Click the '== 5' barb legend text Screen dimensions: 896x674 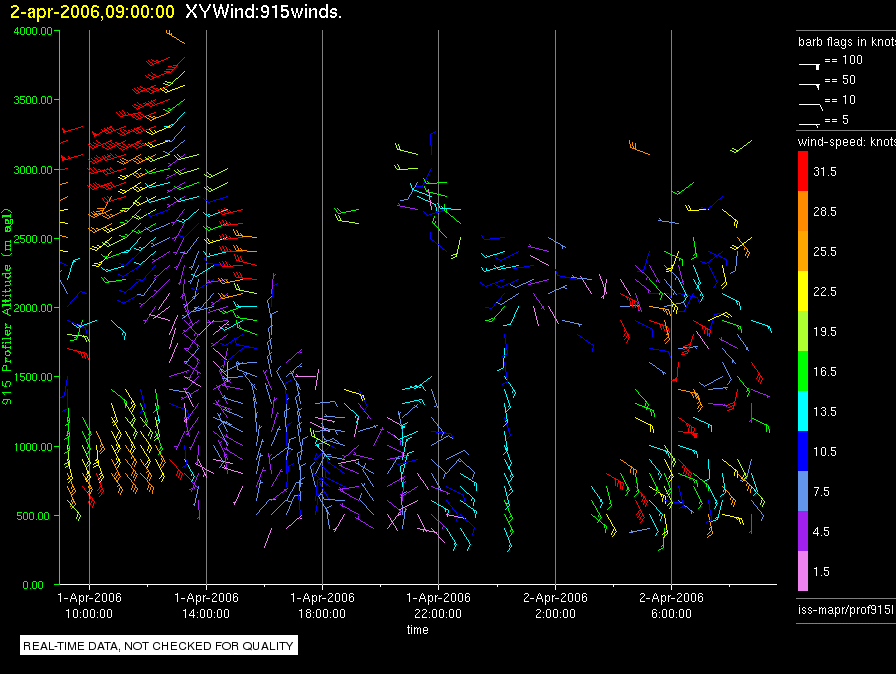click(837, 120)
